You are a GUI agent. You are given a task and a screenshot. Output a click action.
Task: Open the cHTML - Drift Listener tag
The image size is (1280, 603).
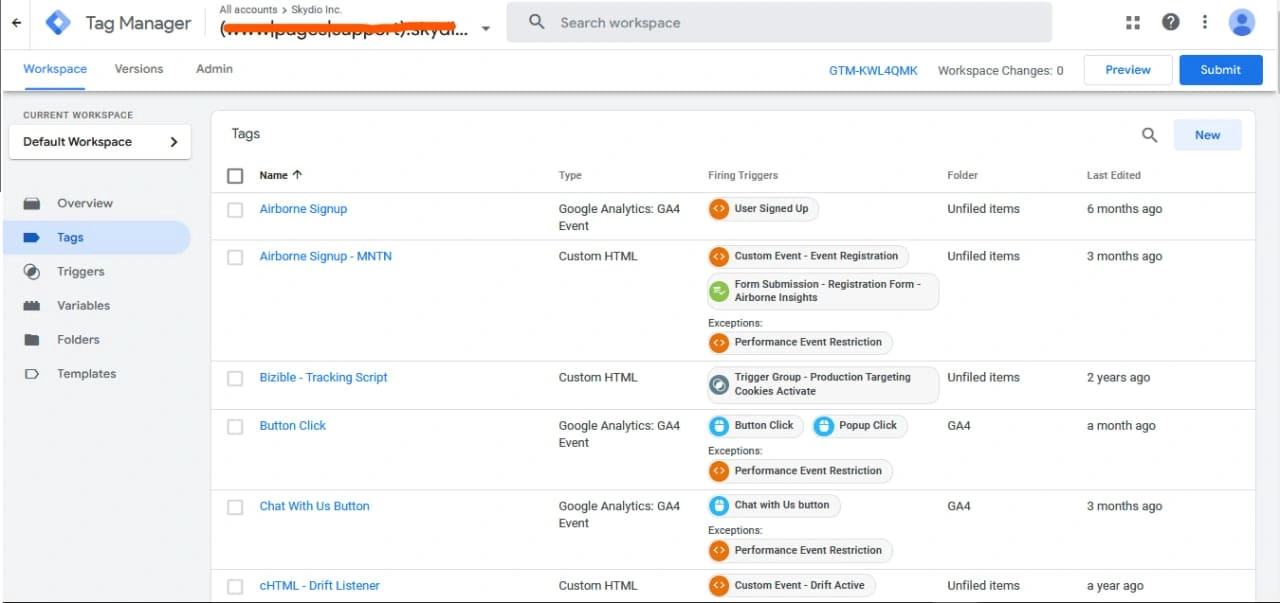click(x=320, y=585)
